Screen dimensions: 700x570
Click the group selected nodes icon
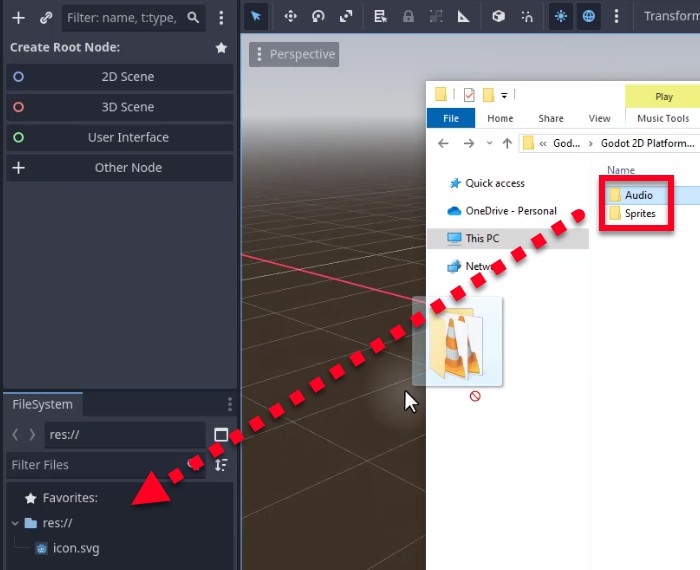[436, 17]
